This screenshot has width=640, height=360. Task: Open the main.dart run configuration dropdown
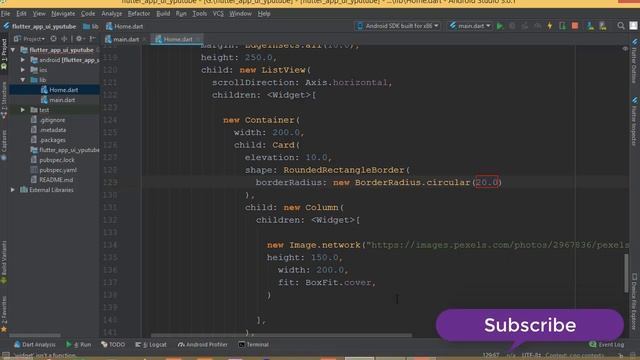point(470,26)
